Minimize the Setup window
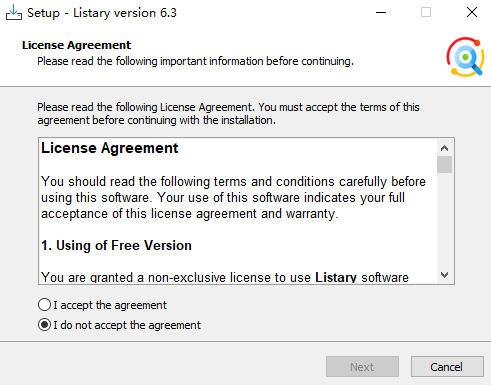 381,13
